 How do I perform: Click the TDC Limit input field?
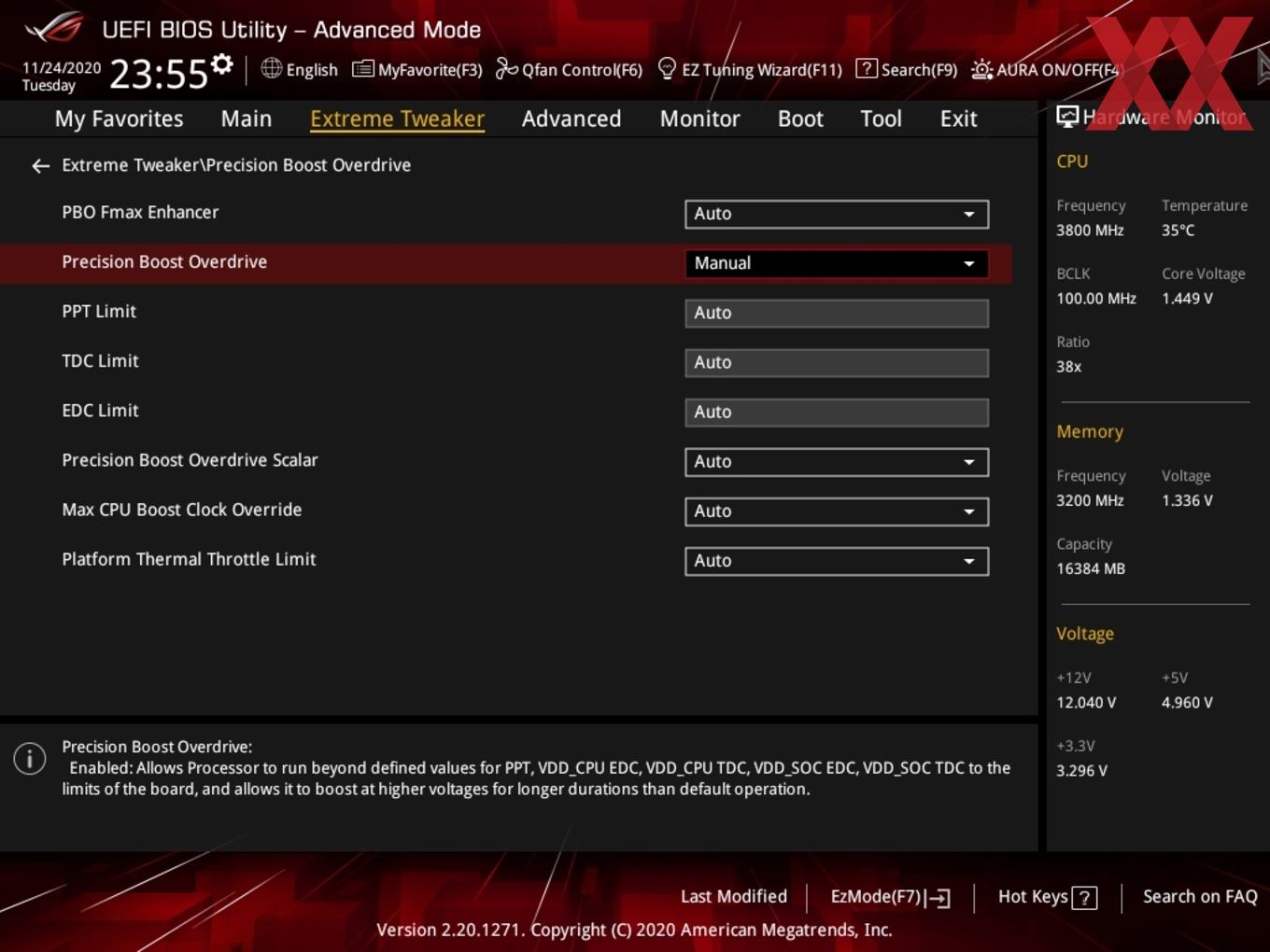pyautogui.click(x=837, y=362)
